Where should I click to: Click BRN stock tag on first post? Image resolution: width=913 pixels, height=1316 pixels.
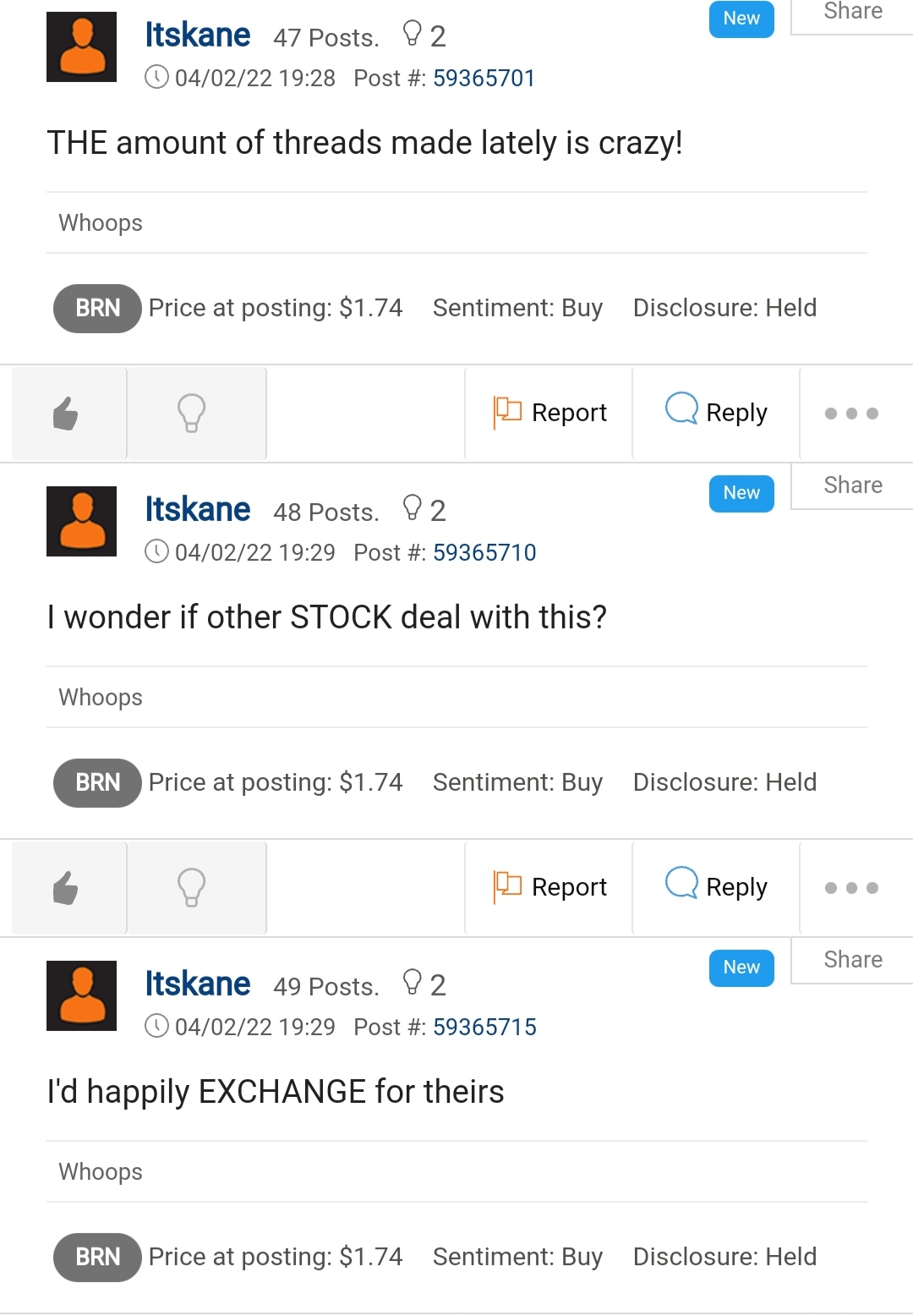click(x=97, y=309)
